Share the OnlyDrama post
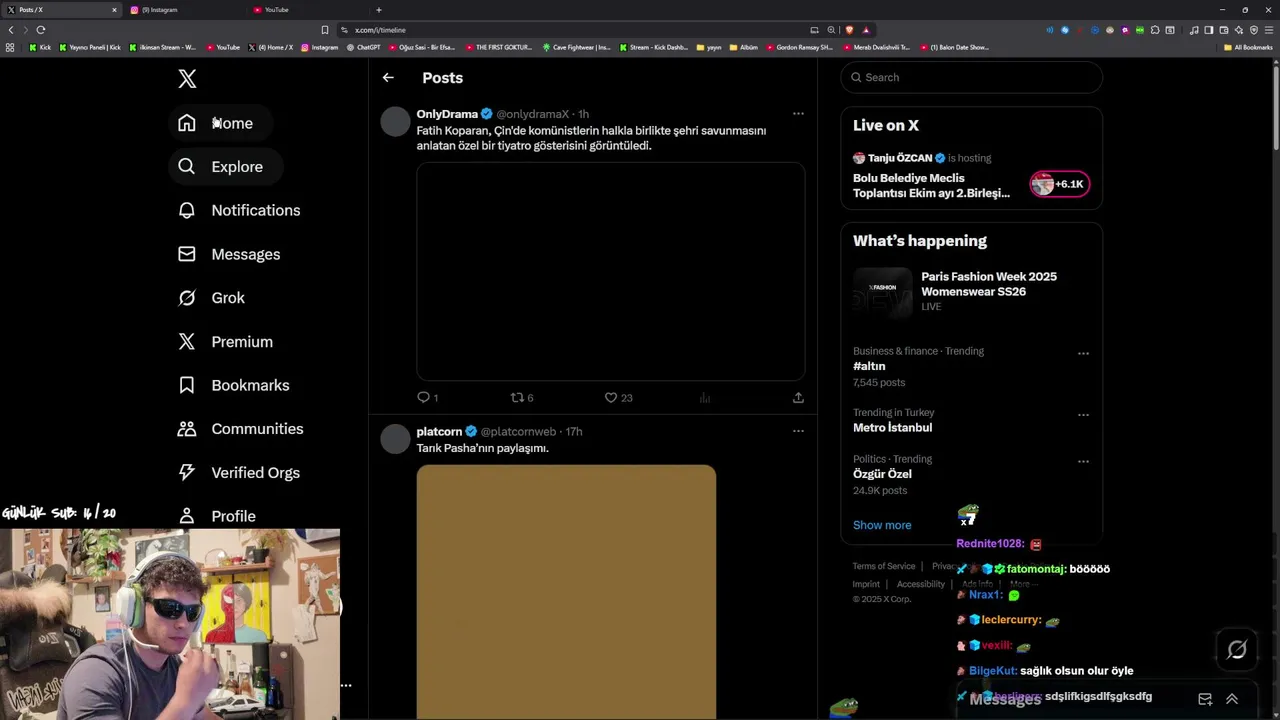This screenshot has width=1280, height=720. (798, 397)
